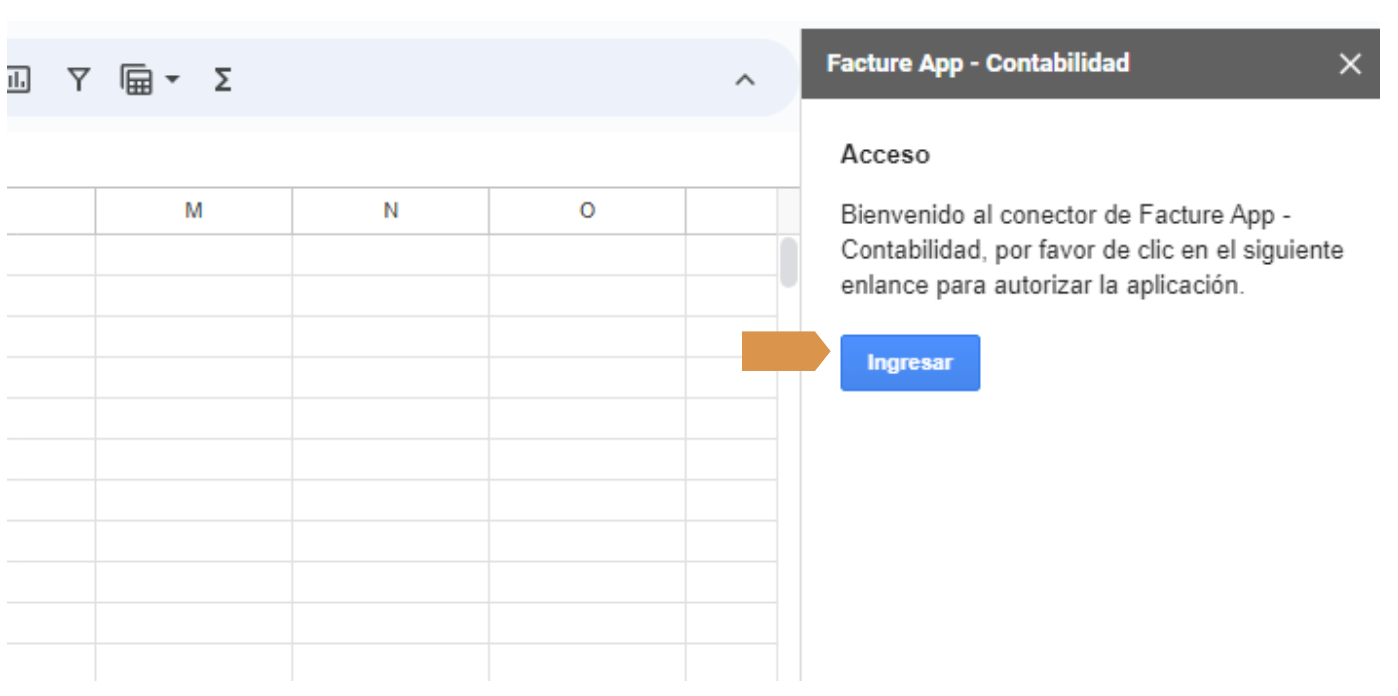The image size is (1398, 696).
Task: Select first visible cell in column M
Action: 194,255
